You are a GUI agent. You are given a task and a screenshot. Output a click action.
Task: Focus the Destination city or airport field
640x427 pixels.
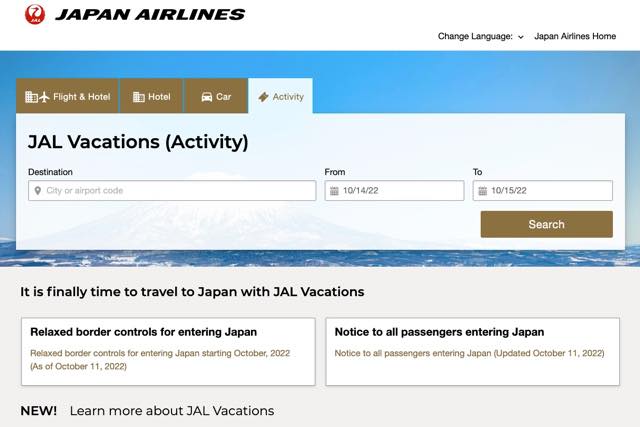click(172, 191)
